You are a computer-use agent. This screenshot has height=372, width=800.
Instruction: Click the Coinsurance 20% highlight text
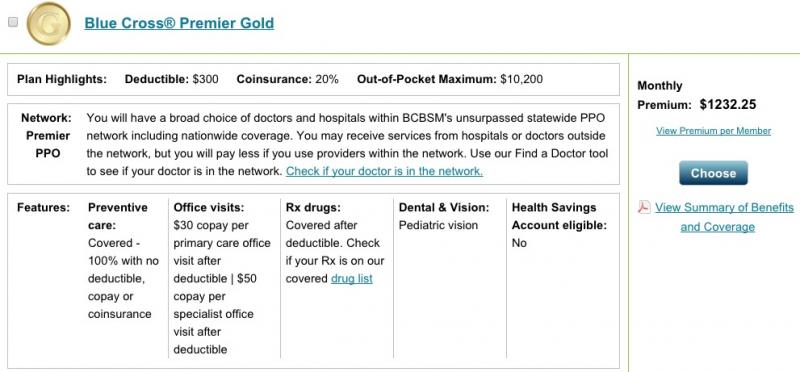pos(287,80)
